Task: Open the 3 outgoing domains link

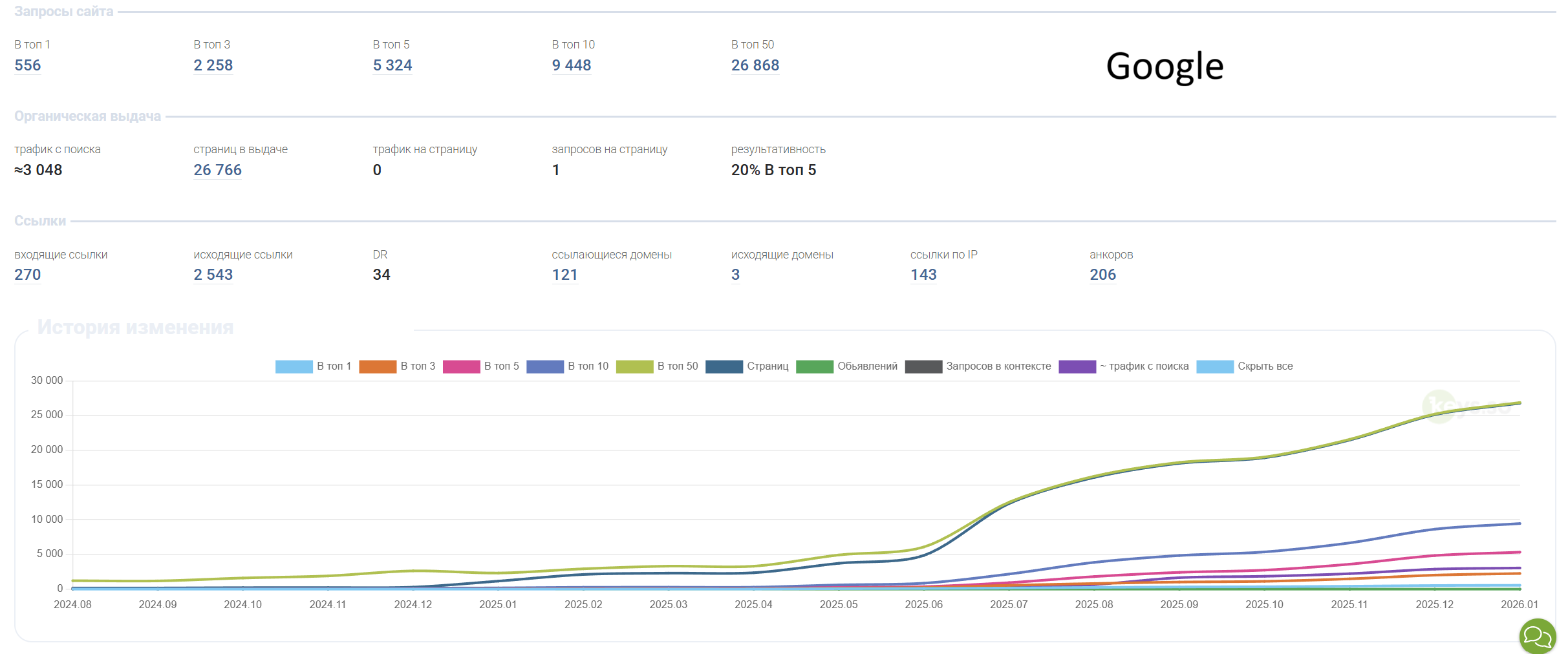Action: (736, 275)
